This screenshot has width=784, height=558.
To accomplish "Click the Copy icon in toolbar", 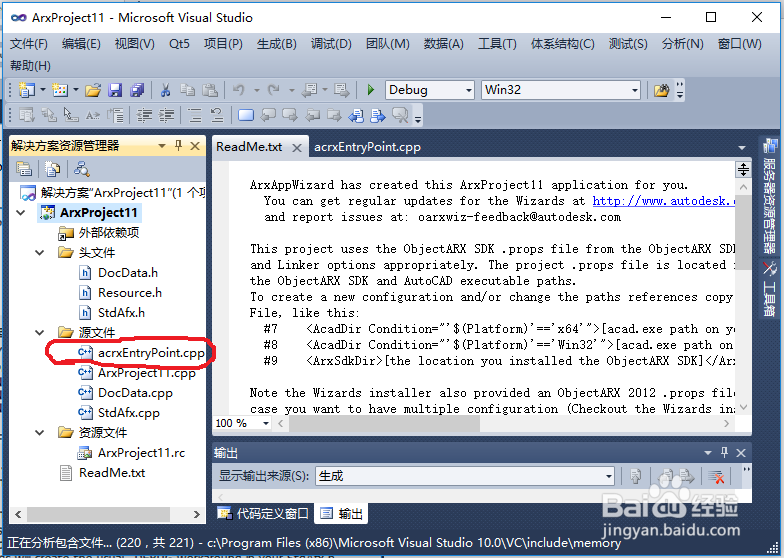I will click(x=188, y=90).
